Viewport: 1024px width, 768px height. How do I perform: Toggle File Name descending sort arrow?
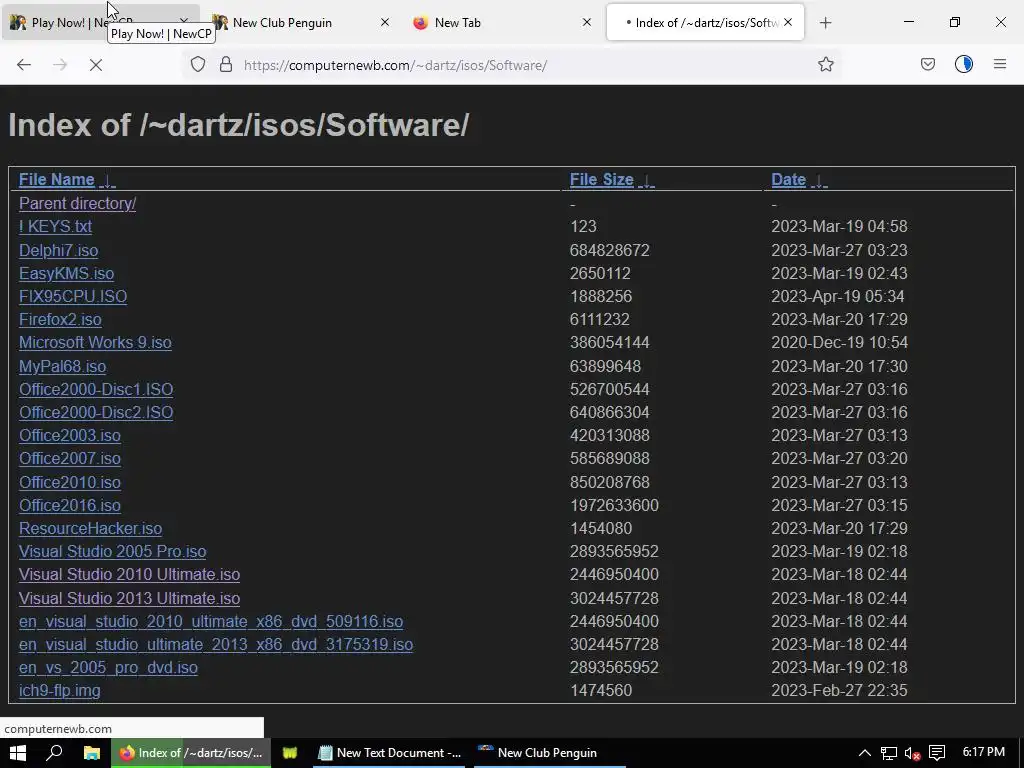point(108,181)
